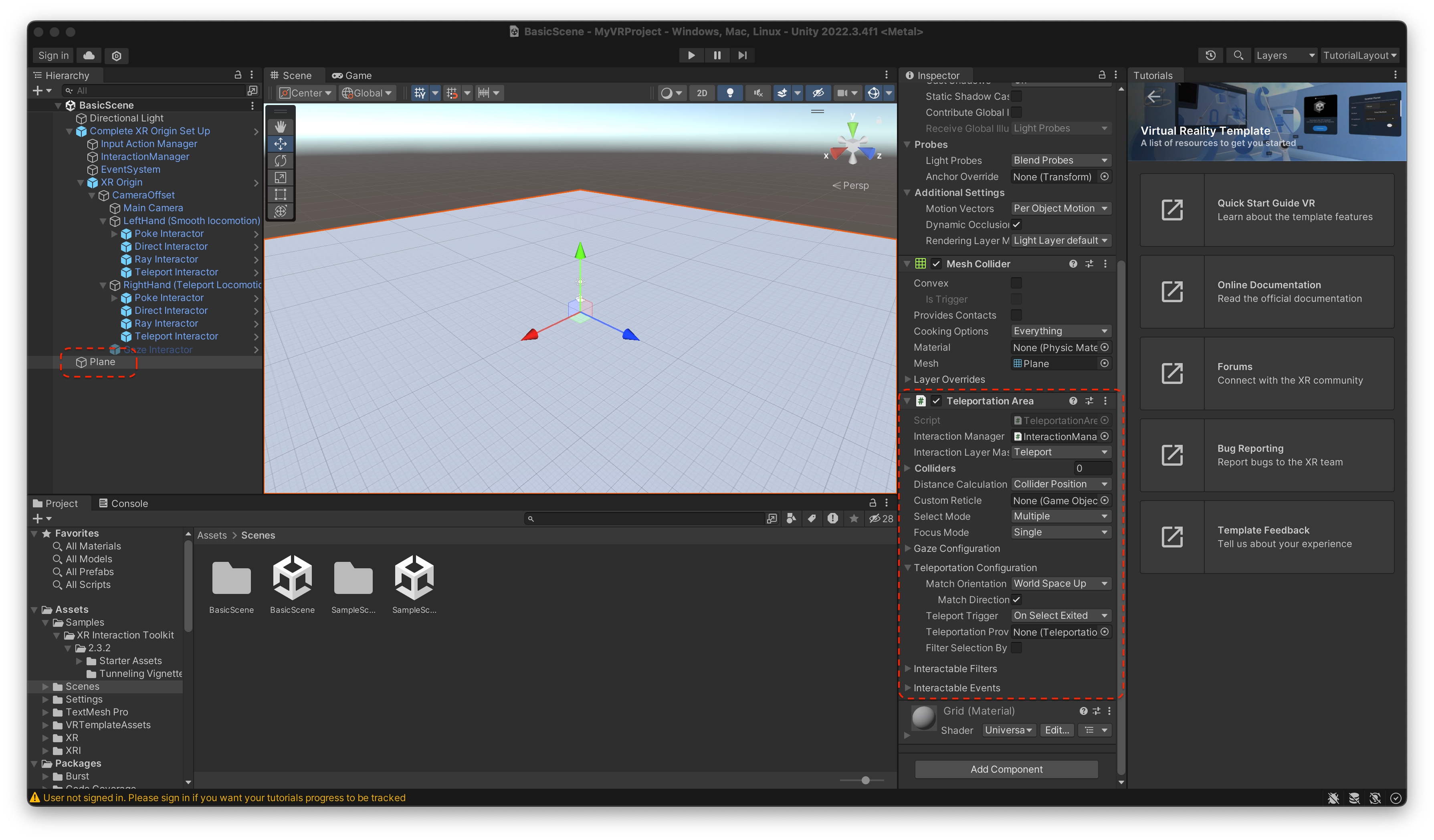Open the Layers dropdown in top toolbar
The image size is (1434, 840).
1285,55
